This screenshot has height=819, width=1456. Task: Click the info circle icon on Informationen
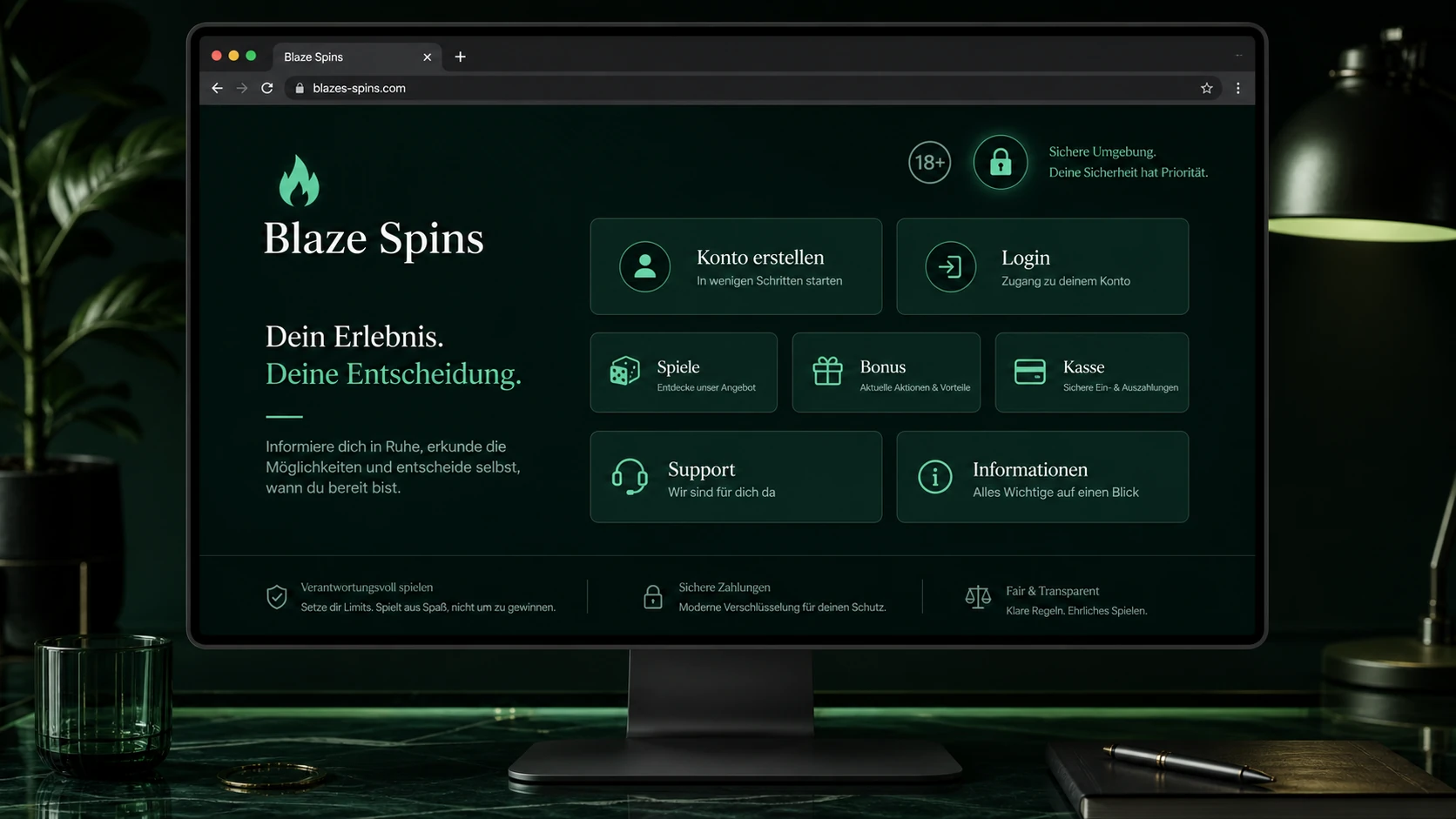[x=935, y=477]
